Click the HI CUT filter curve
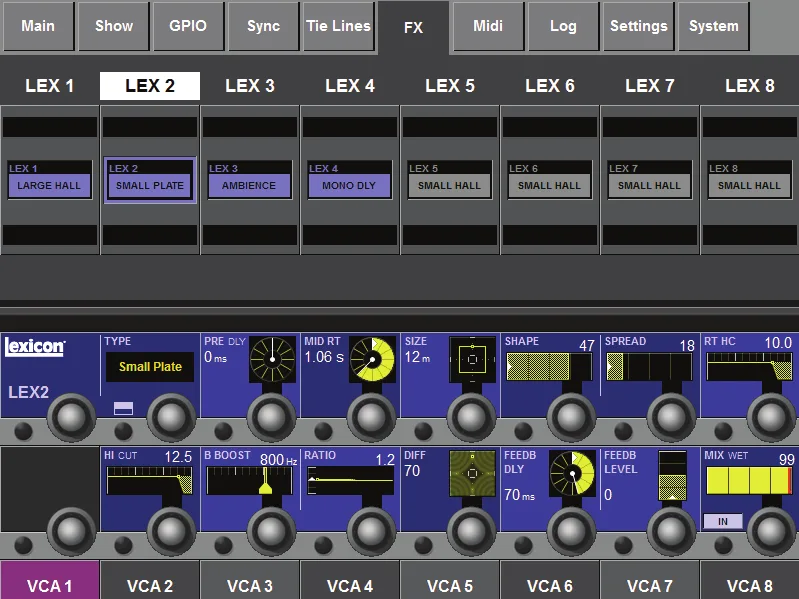Viewport: 799px width, 599px height. coord(150,481)
